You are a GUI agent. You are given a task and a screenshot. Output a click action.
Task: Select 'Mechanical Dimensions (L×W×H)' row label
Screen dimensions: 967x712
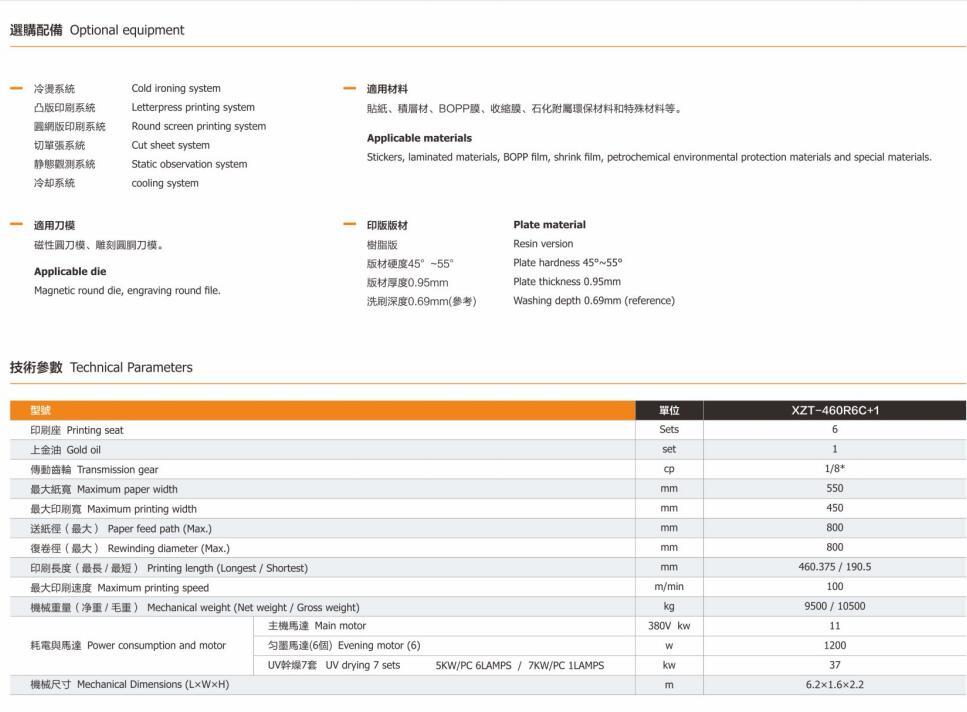click(153, 685)
